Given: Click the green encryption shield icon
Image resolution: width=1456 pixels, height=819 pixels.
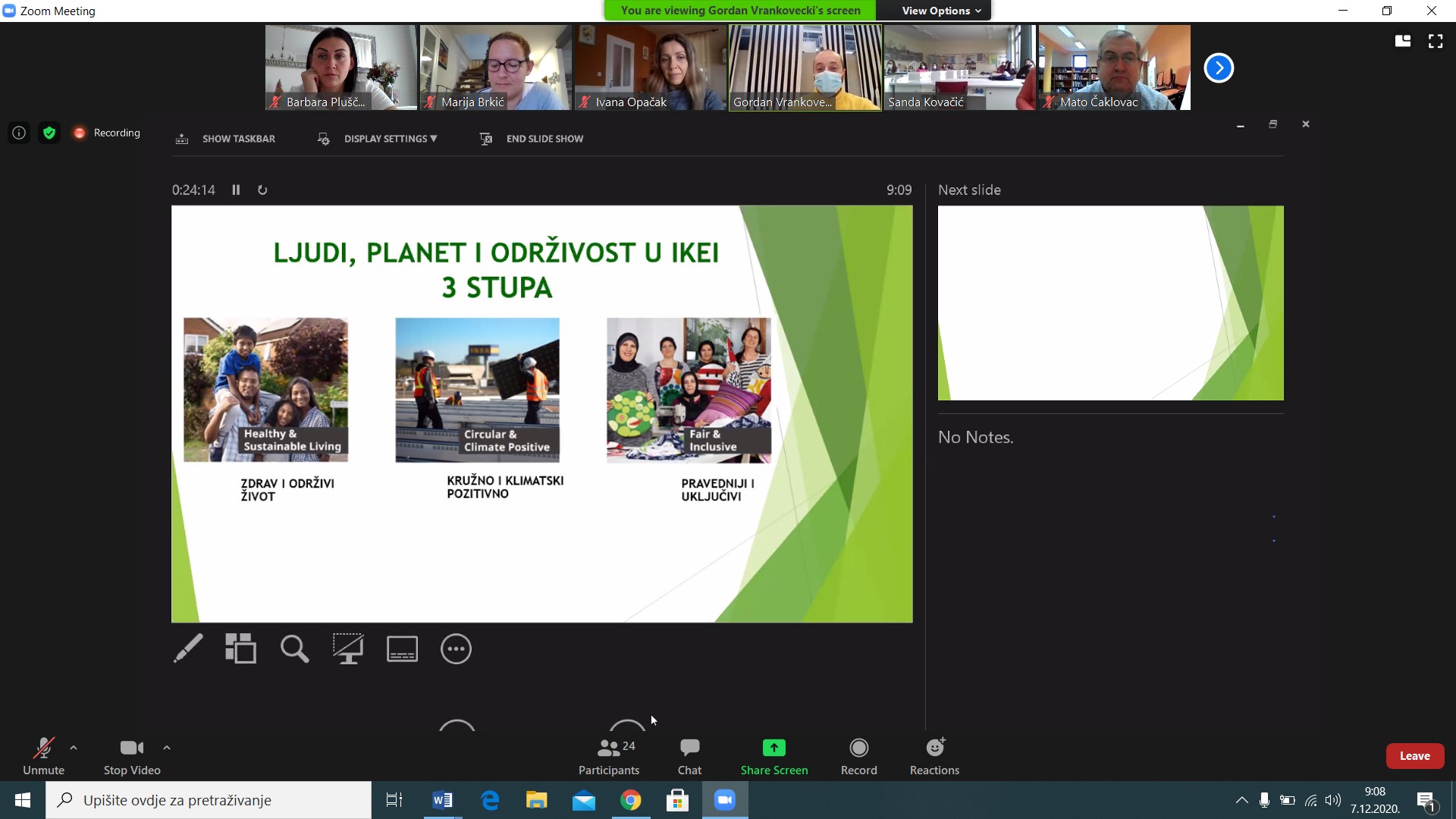Looking at the screenshot, I should 49,133.
